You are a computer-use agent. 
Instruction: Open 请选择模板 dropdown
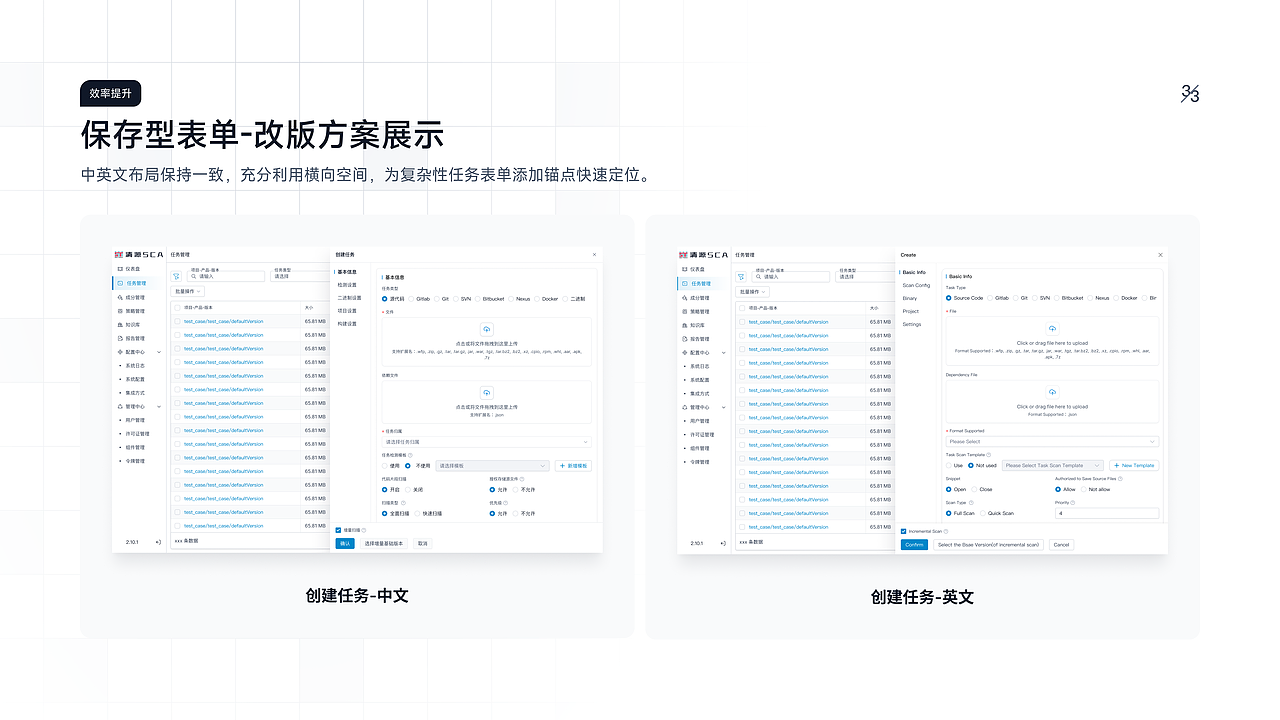click(492, 466)
